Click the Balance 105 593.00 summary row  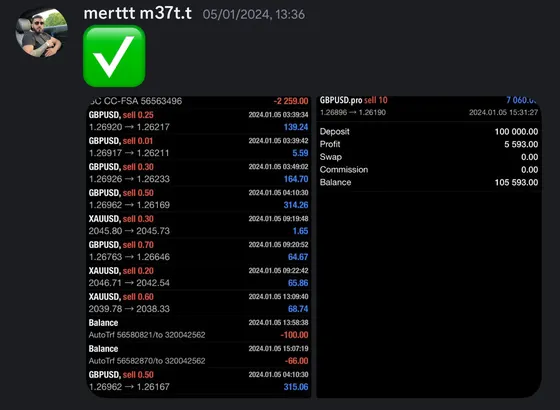(429, 182)
